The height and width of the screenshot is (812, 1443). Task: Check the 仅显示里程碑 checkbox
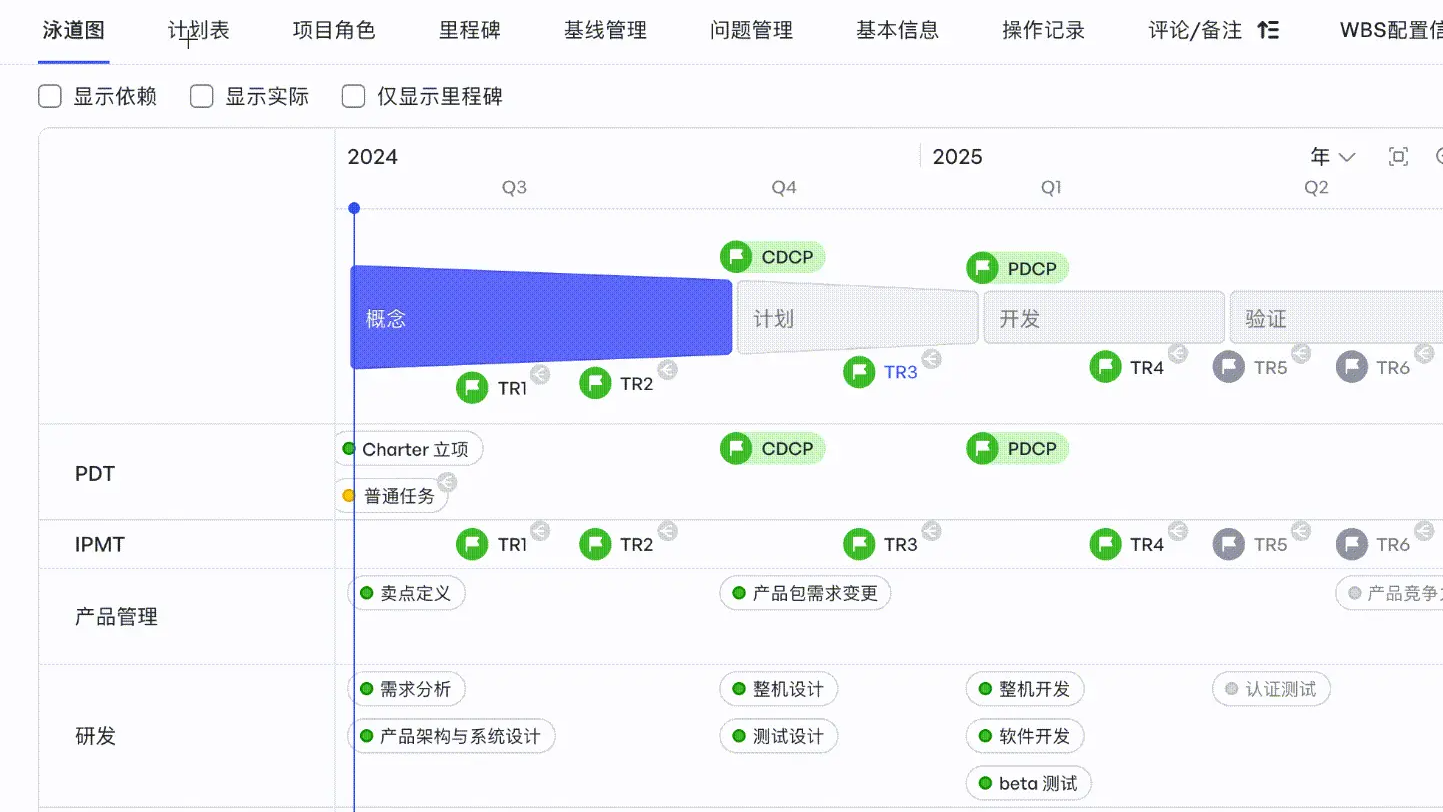coord(354,96)
